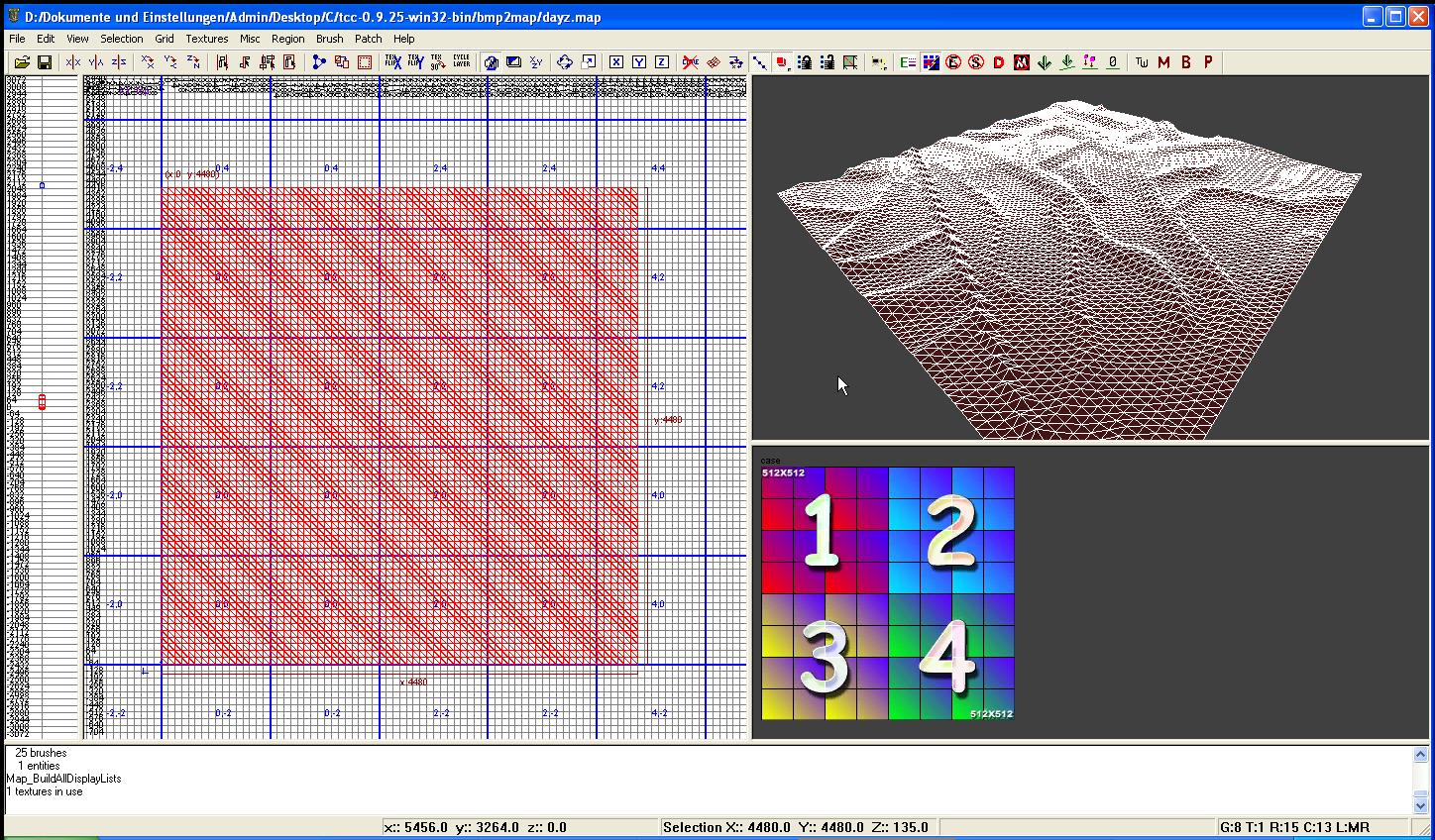Click the dashed red square icon
1435x840 pixels.
365,62
